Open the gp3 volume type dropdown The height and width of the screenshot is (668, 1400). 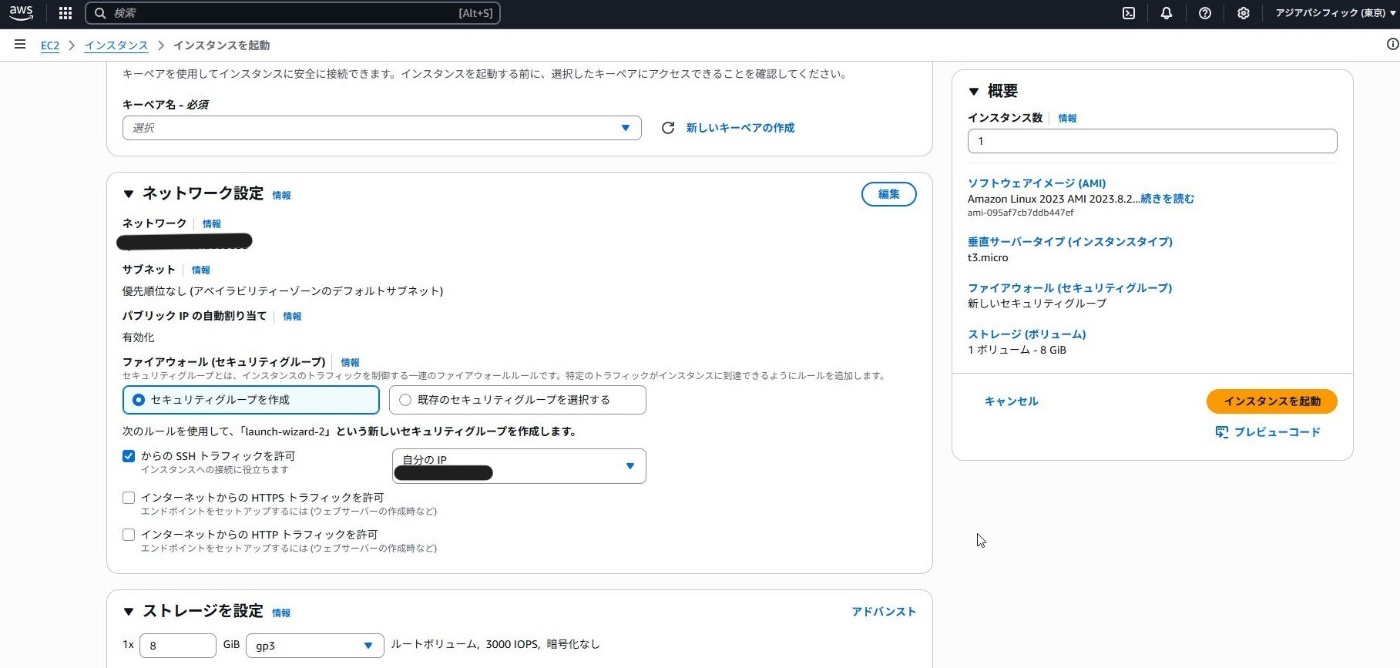pyautogui.click(x=315, y=646)
